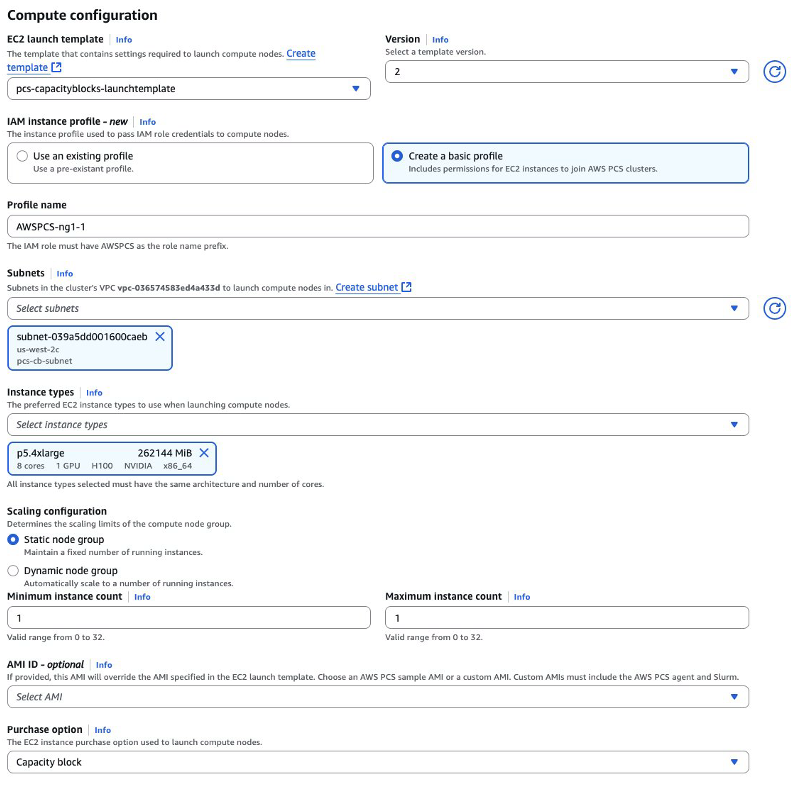Open the Select AMI dropdown
The image size is (798, 785).
377,697
